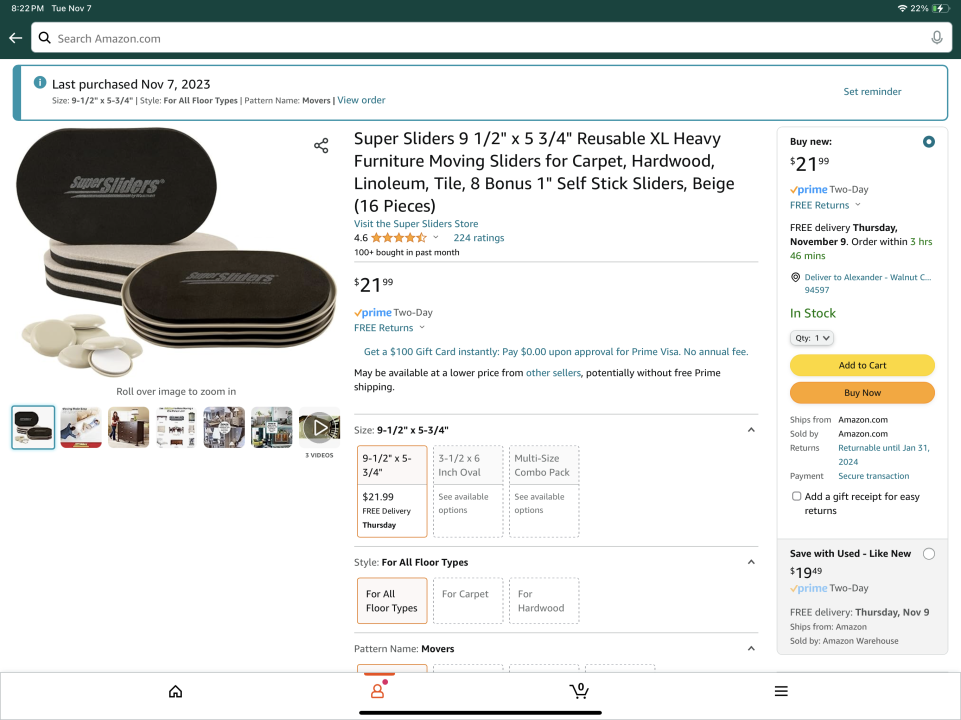
Task: Open the shopping cart icon
Action: 578,691
